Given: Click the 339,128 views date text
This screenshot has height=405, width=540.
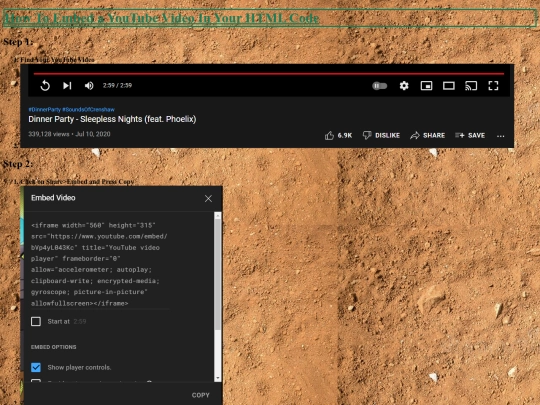Looking at the screenshot, I should tap(69, 134).
